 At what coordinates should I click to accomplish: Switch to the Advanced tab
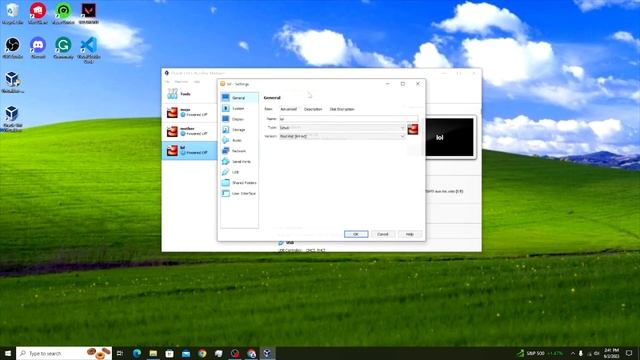pos(289,109)
